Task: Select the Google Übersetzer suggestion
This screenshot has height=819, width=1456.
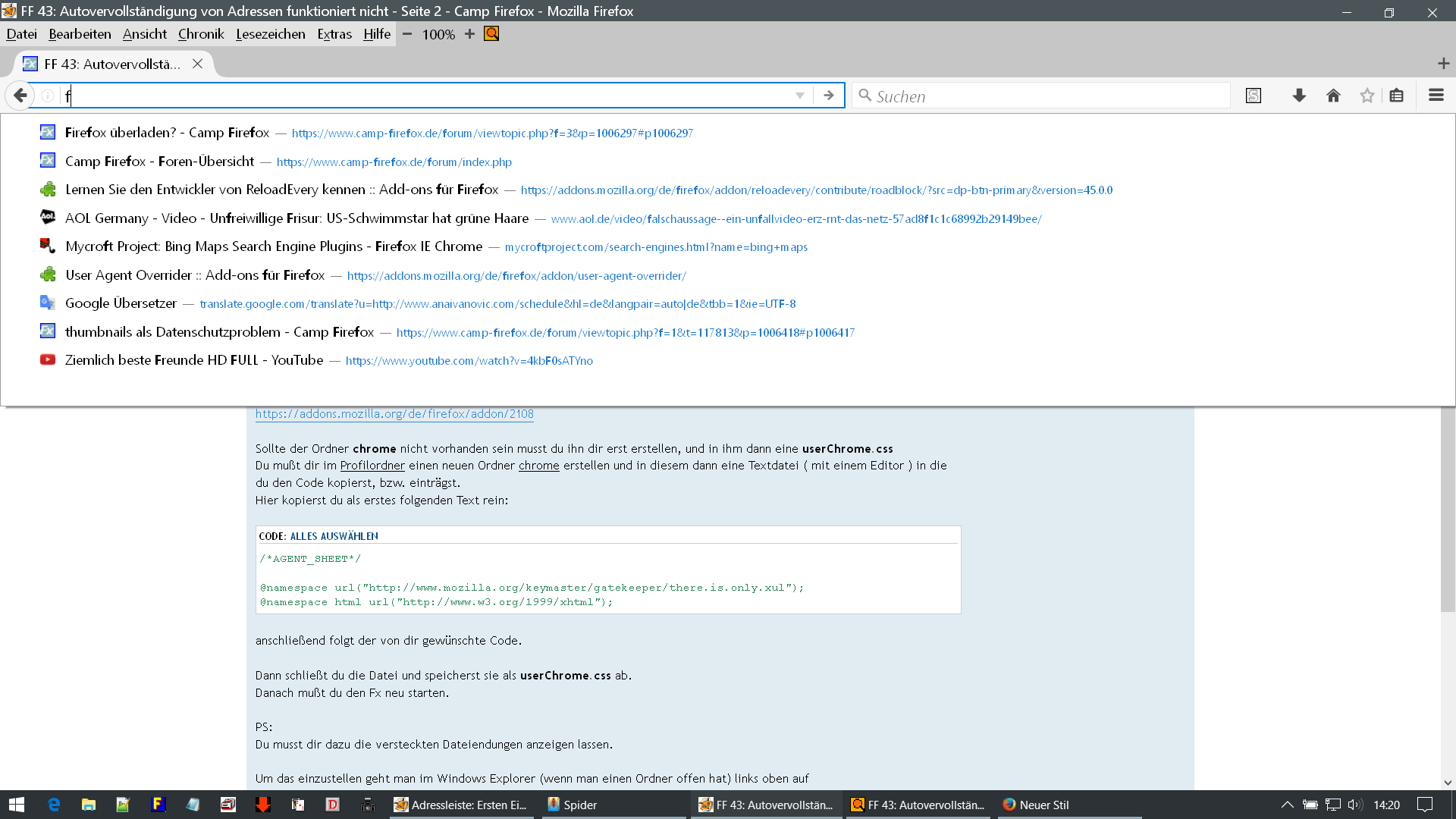Action: coord(121,303)
